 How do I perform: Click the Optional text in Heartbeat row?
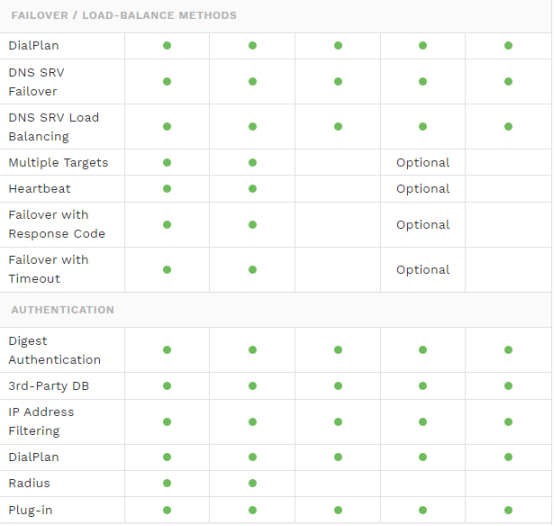click(x=423, y=189)
